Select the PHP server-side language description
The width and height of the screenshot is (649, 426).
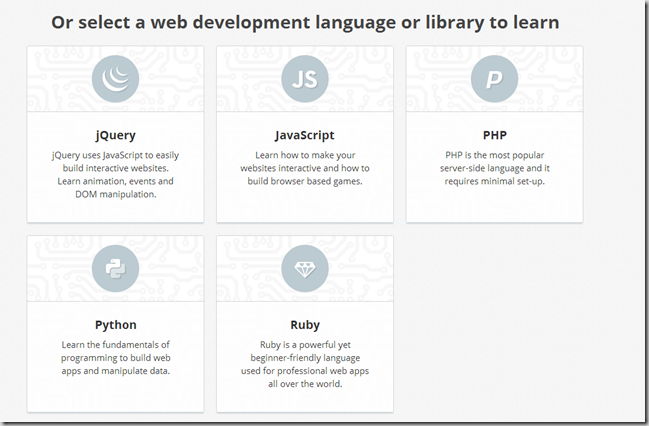point(494,168)
